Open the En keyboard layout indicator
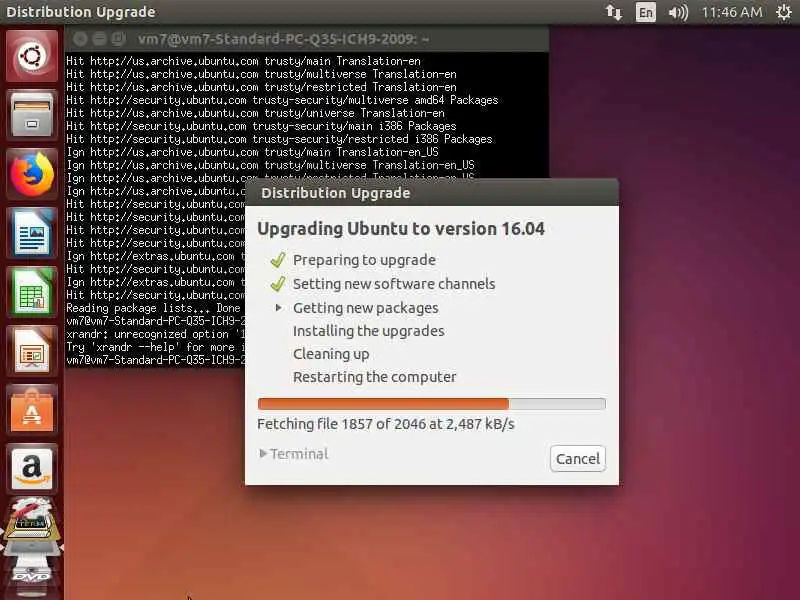The image size is (800, 600). tap(645, 12)
